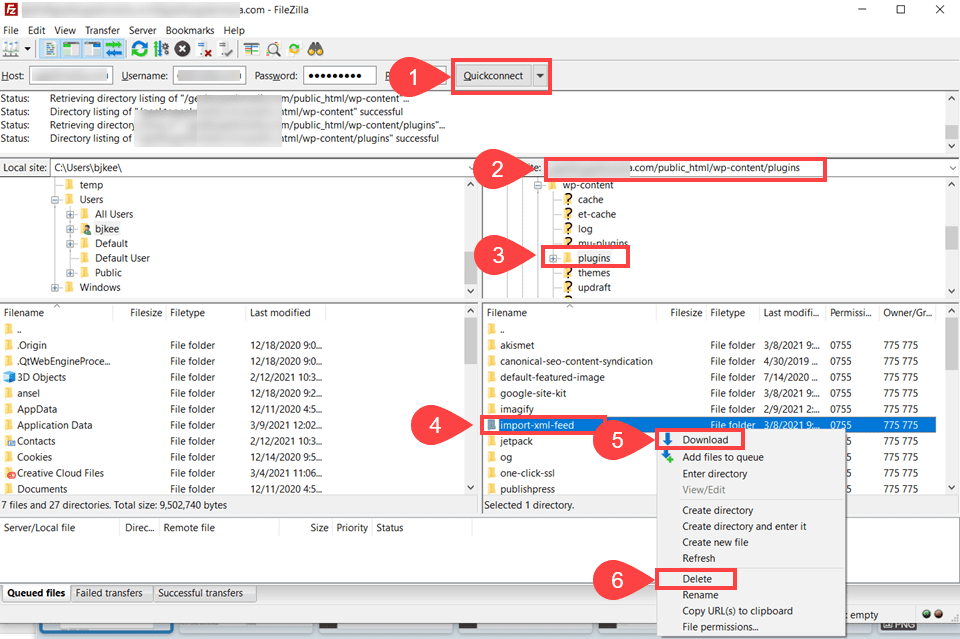Open the Bookmarks menu
960x639 pixels.
tap(189, 30)
